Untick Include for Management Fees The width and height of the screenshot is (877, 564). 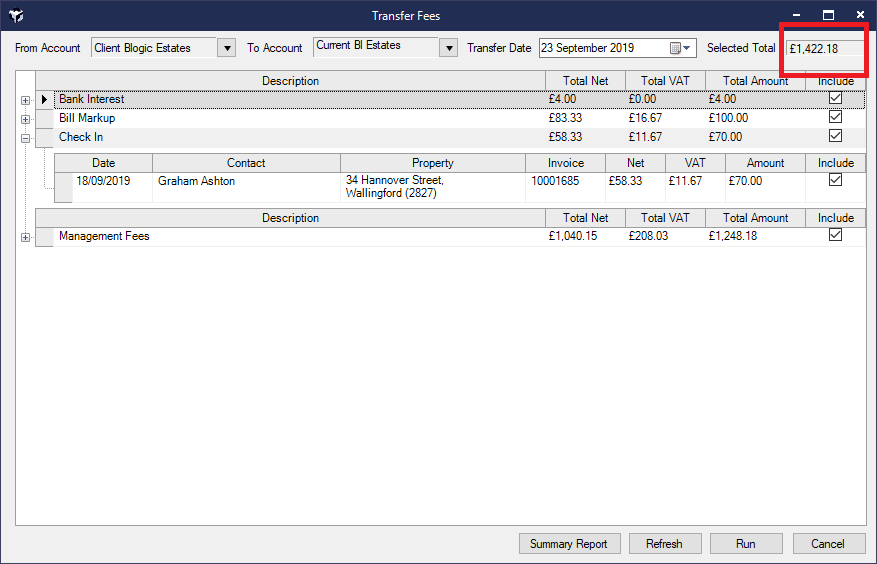(x=835, y=235)
